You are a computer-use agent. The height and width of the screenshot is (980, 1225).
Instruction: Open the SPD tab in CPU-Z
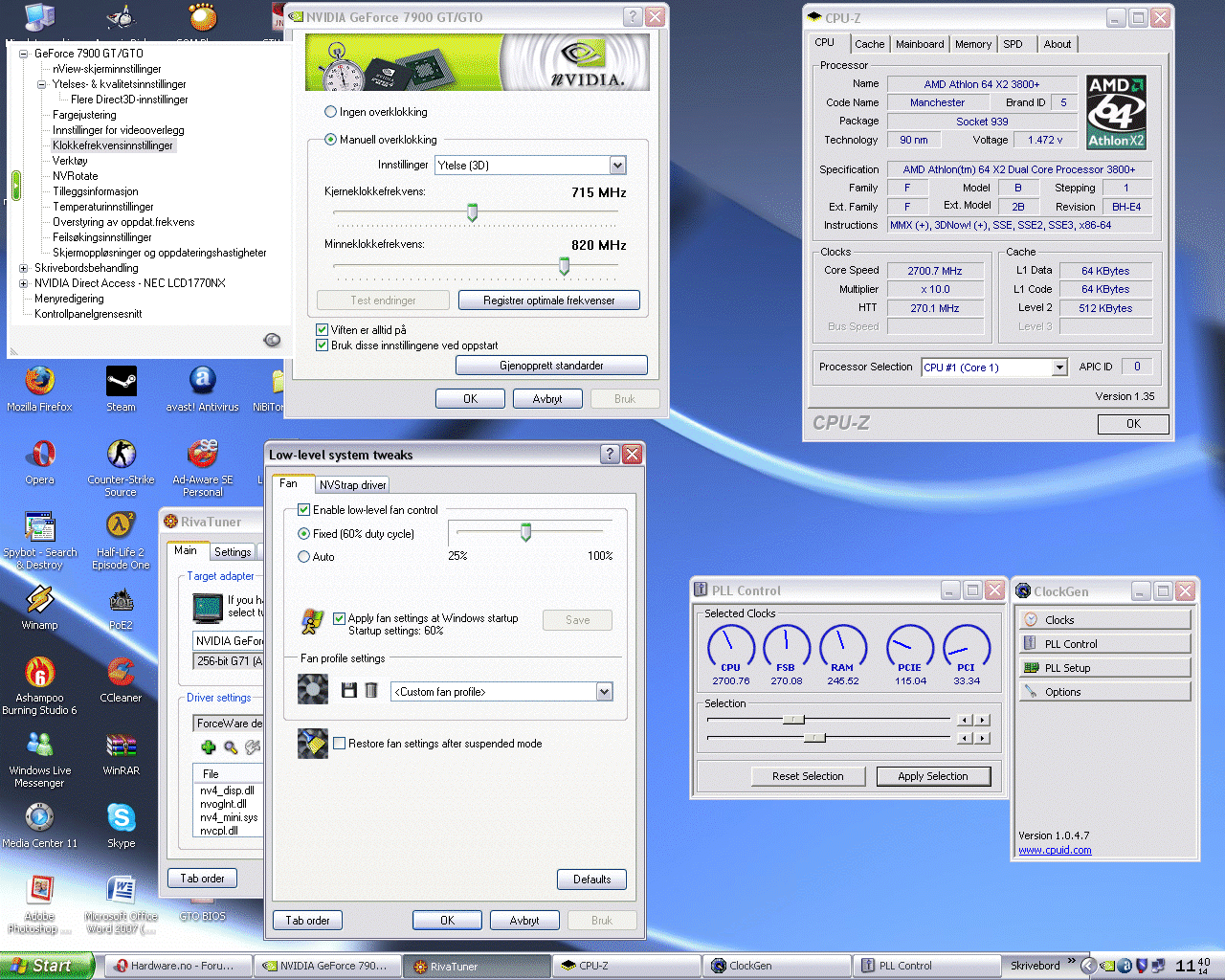(1013, 44)
